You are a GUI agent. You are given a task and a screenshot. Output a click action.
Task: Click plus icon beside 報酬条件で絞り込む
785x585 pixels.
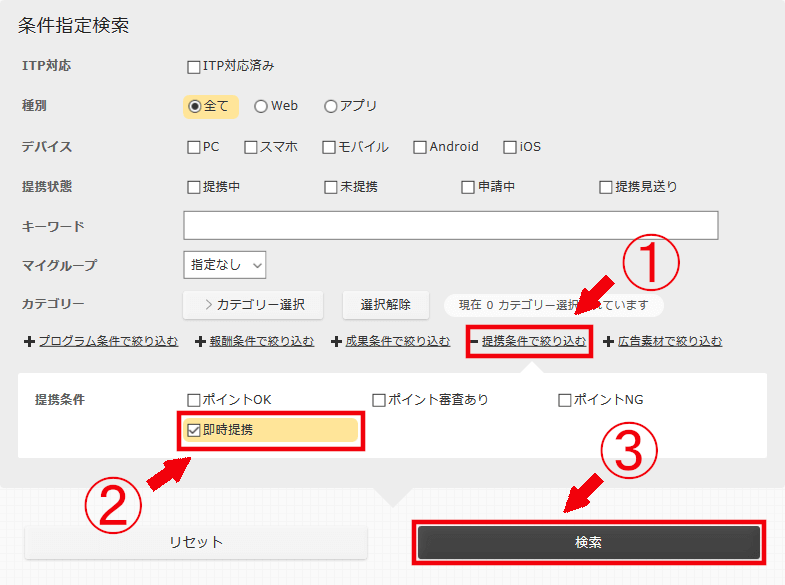(200, 342)
